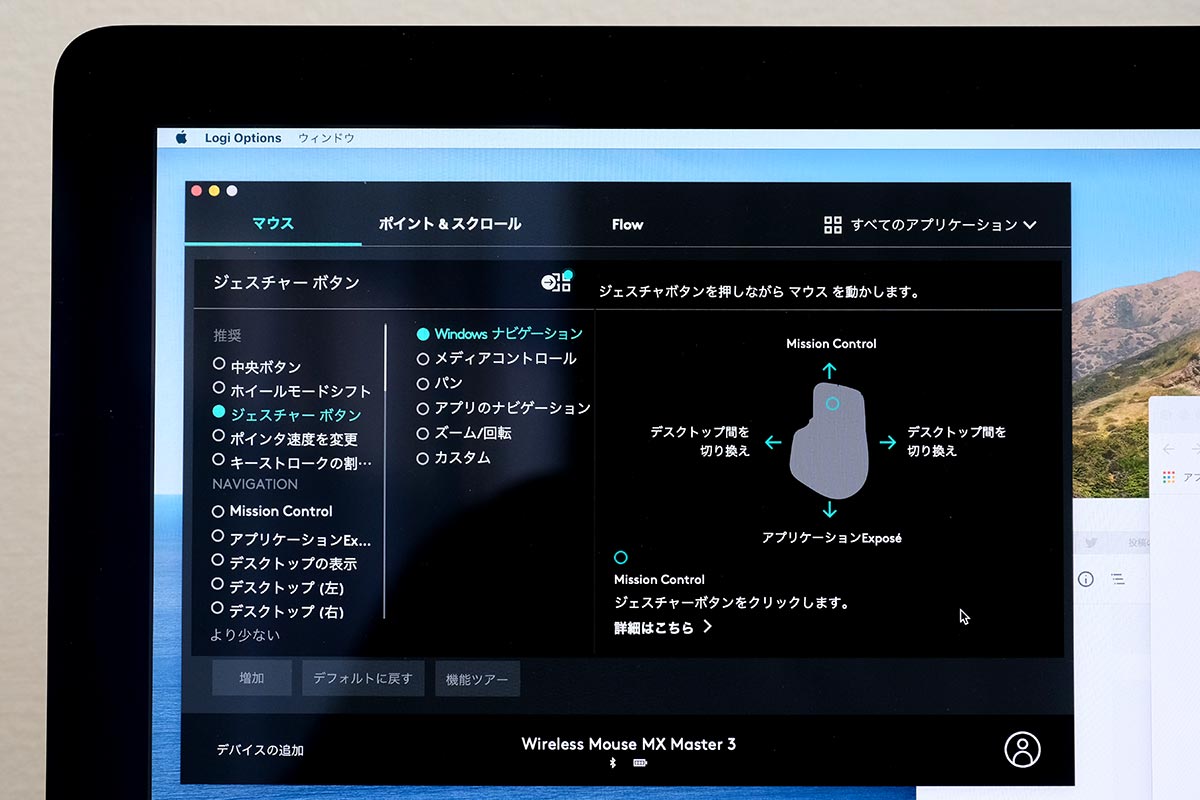1200x800 pixels.
Task: Click the circle icon above Mission Control text
Action: (621, 557)
